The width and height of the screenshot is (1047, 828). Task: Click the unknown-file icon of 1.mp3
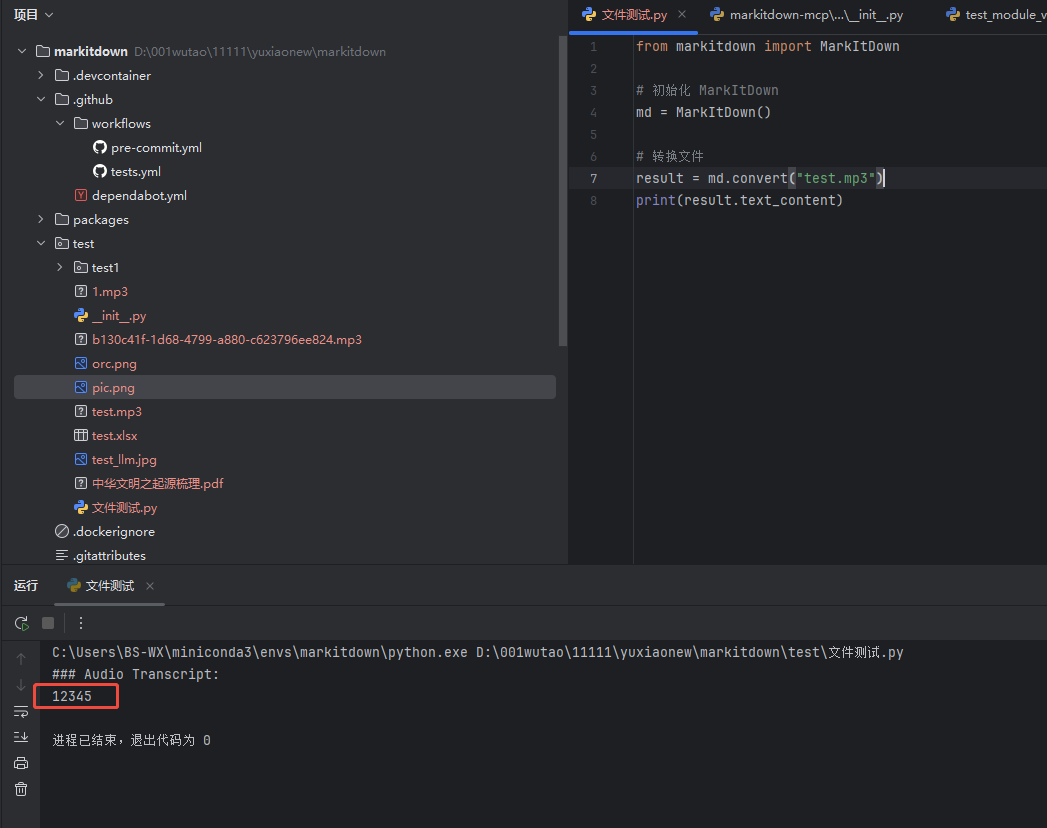81,292
